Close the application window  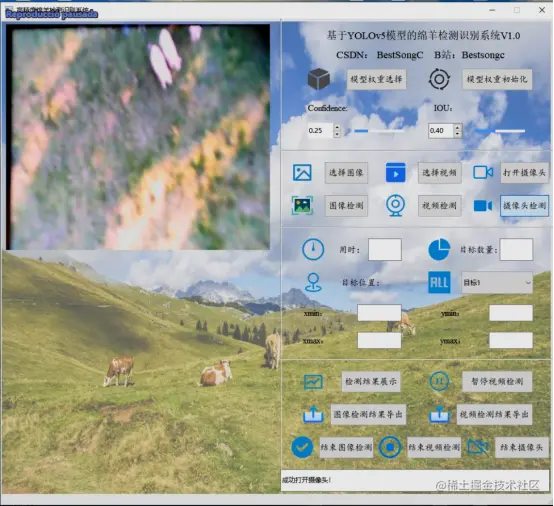542,10
